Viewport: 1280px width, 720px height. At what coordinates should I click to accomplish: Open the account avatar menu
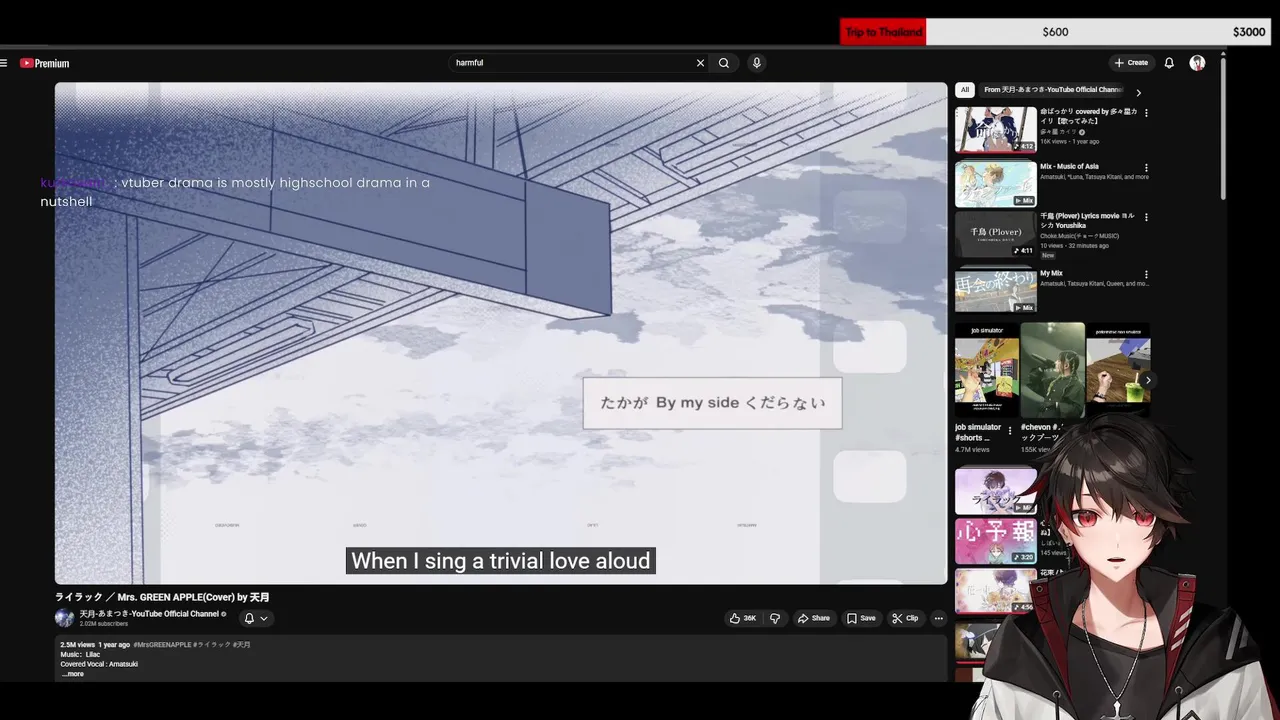tap(1197, 63)
